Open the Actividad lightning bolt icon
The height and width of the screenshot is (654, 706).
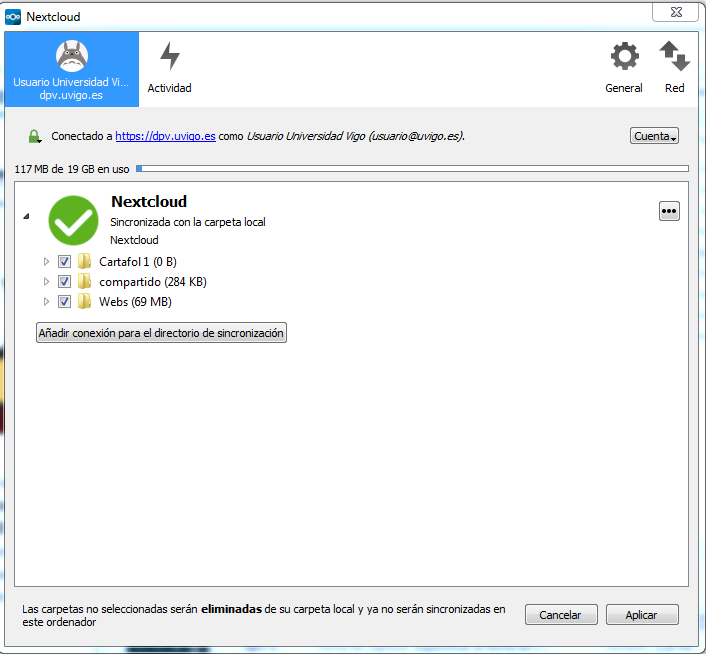(x=170, y=56)
